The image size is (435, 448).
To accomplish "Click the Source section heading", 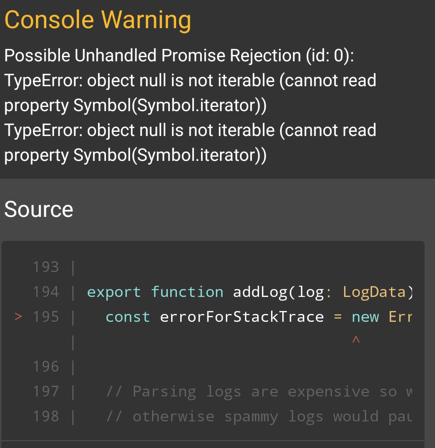I will (x=39, y=209).
